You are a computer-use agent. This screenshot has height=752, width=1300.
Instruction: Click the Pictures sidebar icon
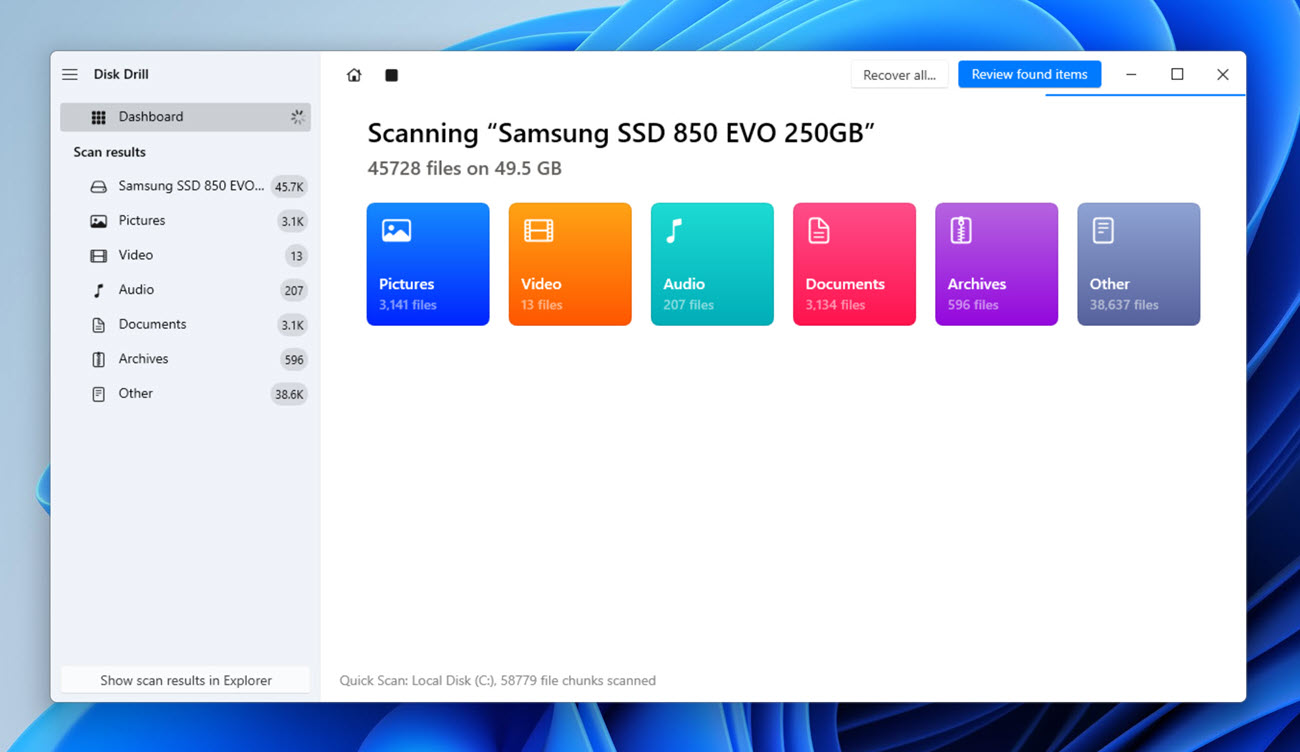tap(98, 221)
